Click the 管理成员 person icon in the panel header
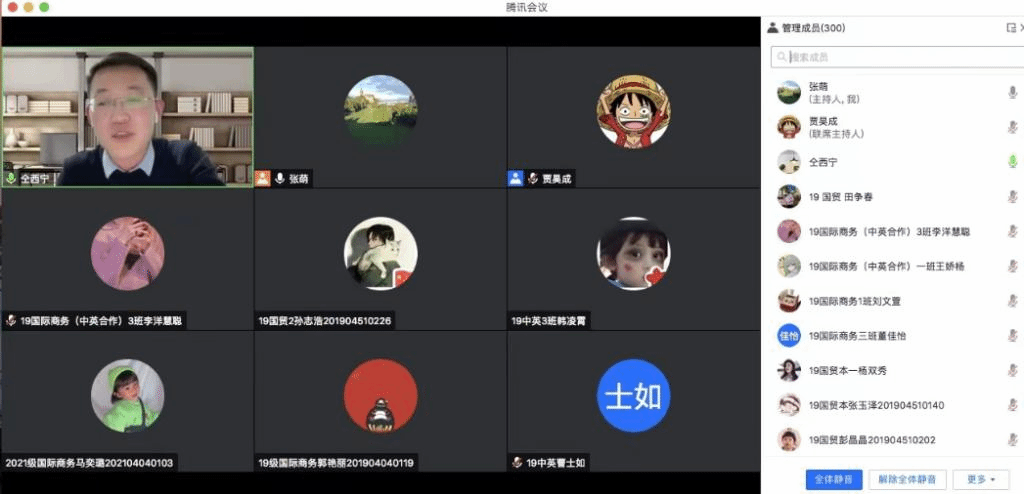This screenshot has width=1024, height=494. click(772, 28)
